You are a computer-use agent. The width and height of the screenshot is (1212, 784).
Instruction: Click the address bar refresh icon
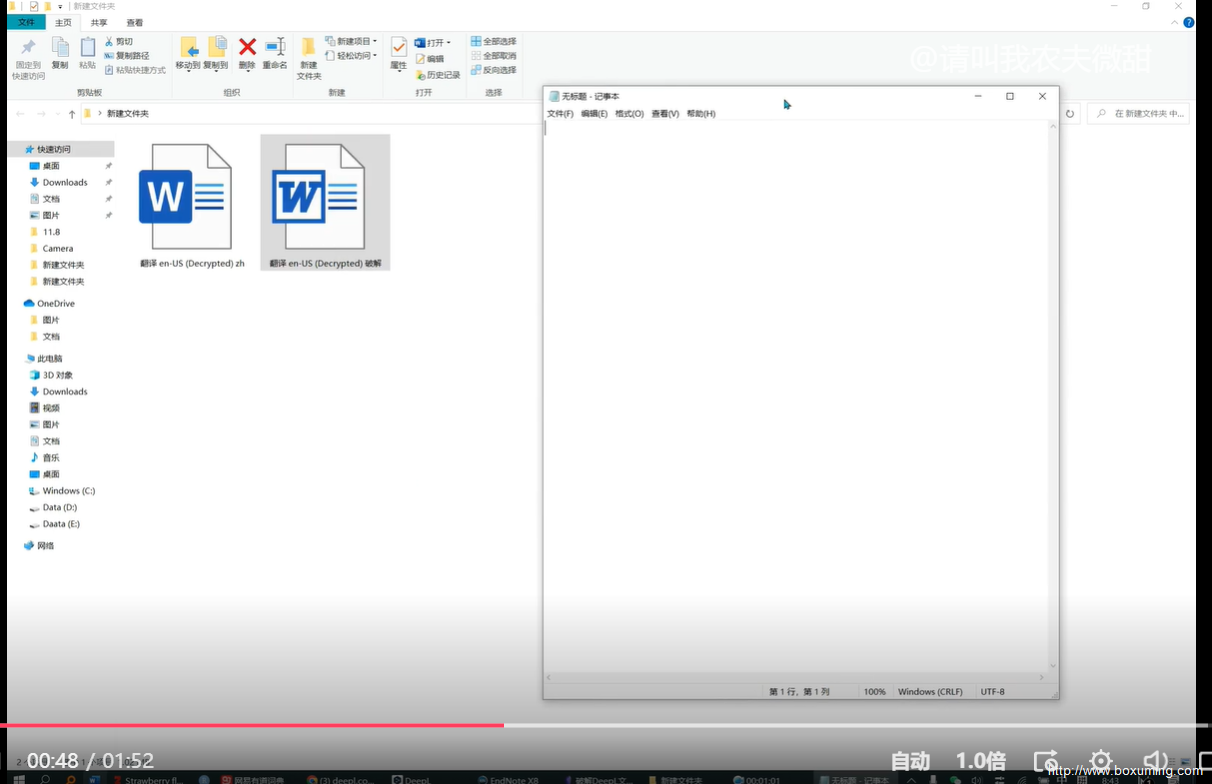1069,114
